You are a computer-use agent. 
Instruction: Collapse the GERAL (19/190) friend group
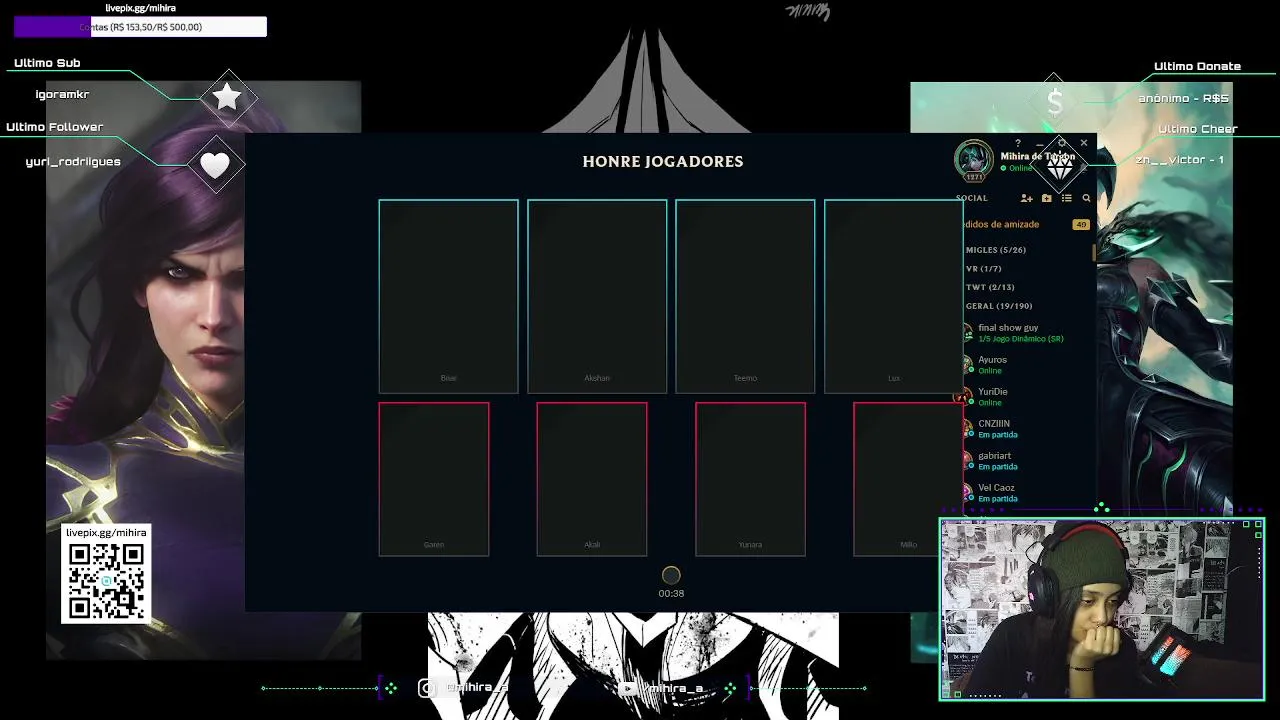(999, 306)
